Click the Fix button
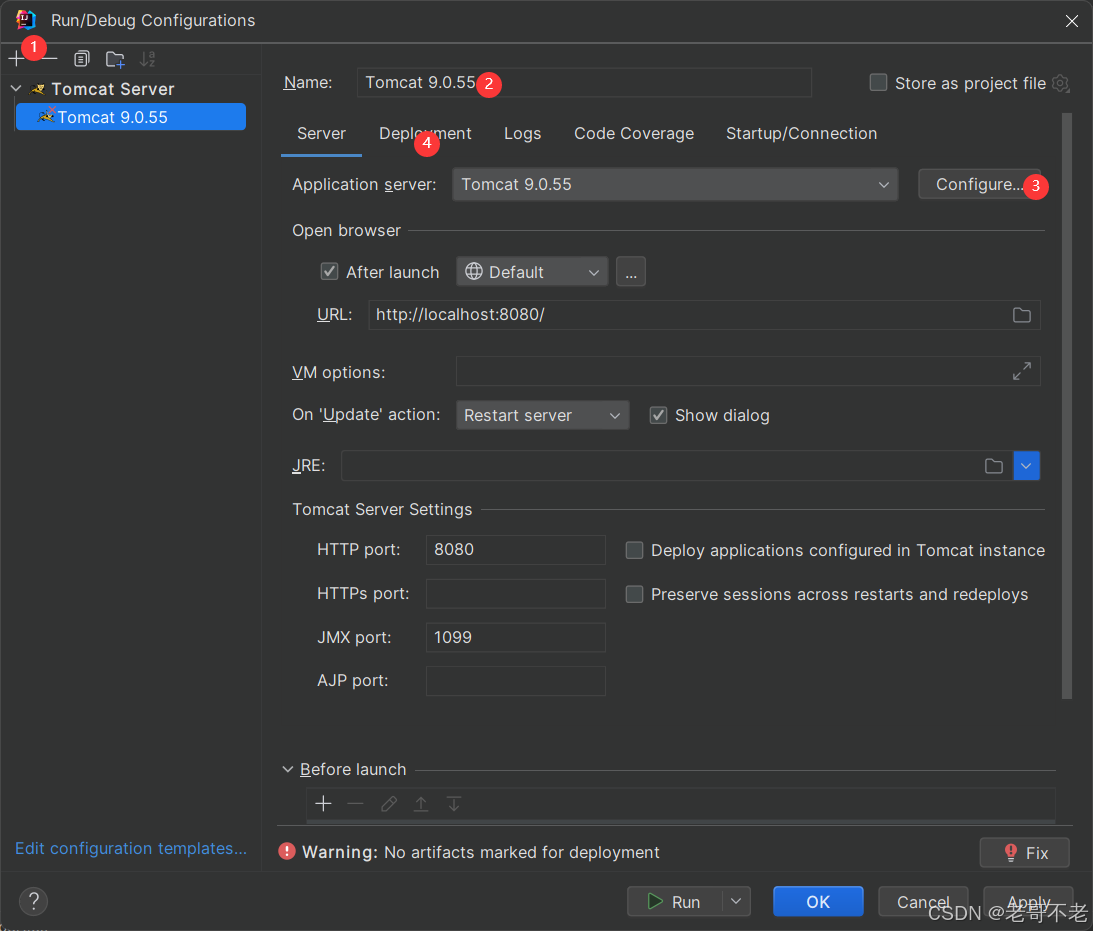The height and width of the screenshot is (931, 1093). coord(1025,852)
